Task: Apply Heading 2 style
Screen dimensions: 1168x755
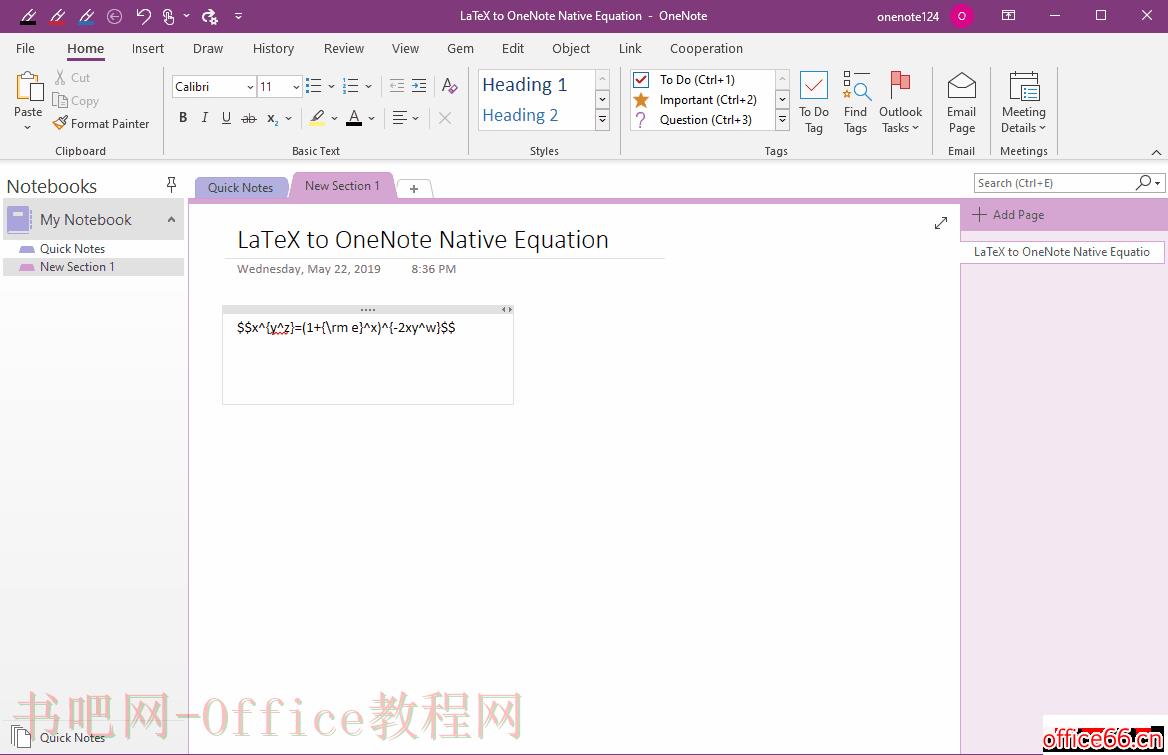Action: [x=520, y=115]
